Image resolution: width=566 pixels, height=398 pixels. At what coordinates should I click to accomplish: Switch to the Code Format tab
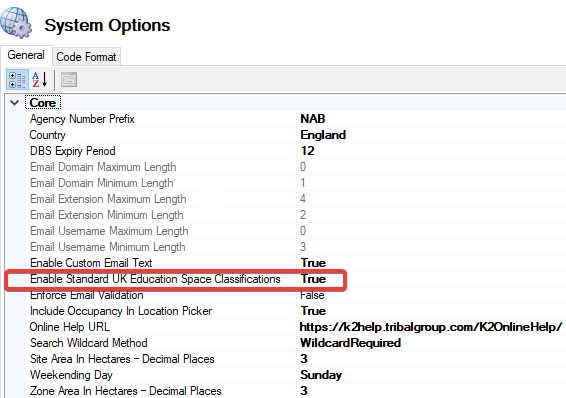pos(86,57)
